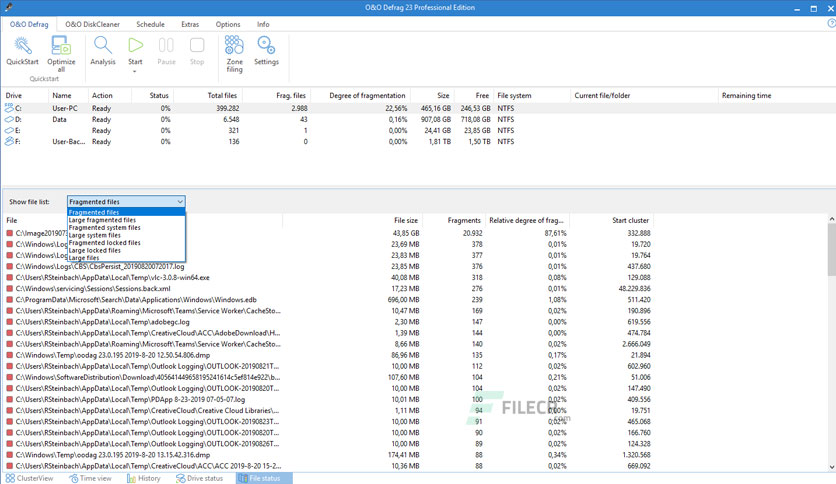Click red icon of SoftwareDistribution Download row
This screenshot has height=484, width=836.
tap(10, 377)
